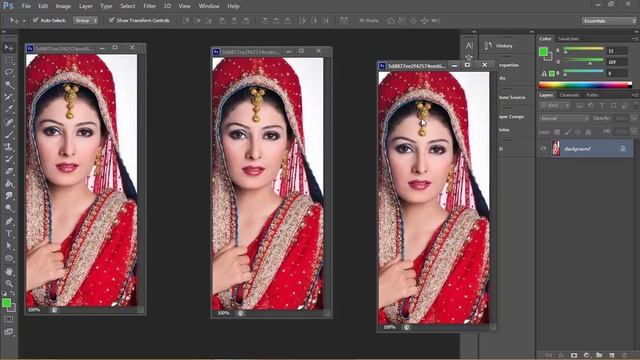Change the screen mode icon
The height and width of the screenshot is (360, 640).
(x=9, y=332)
